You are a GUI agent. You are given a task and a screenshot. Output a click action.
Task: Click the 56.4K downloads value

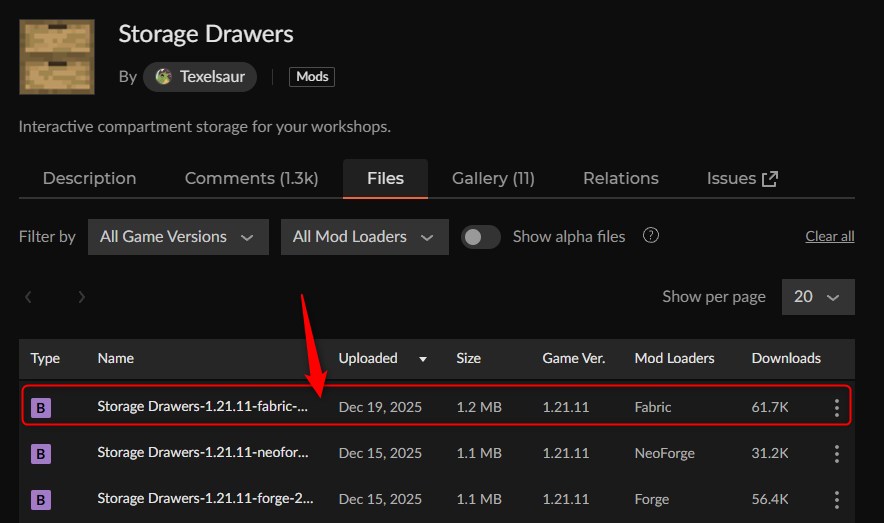(x=770, y=499)
